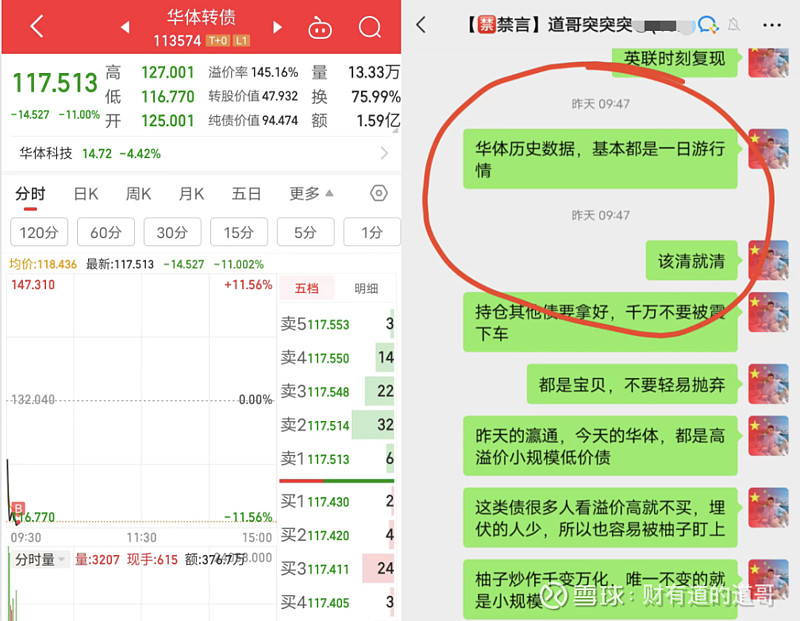The height and width of the screenshot is (621, 800).
Task: Select the 买2 117.420 order row
Action: 337,535
